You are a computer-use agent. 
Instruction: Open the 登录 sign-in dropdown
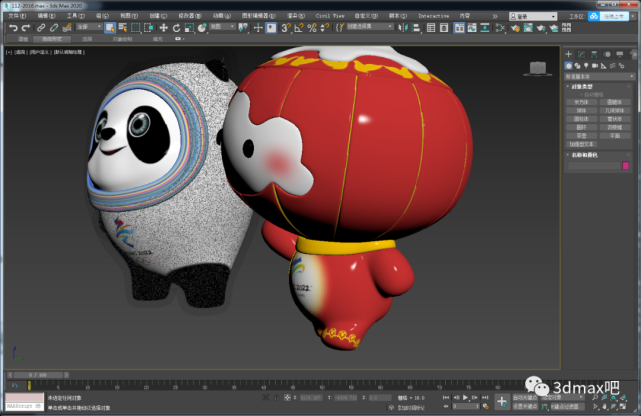[x=533, y=16]
